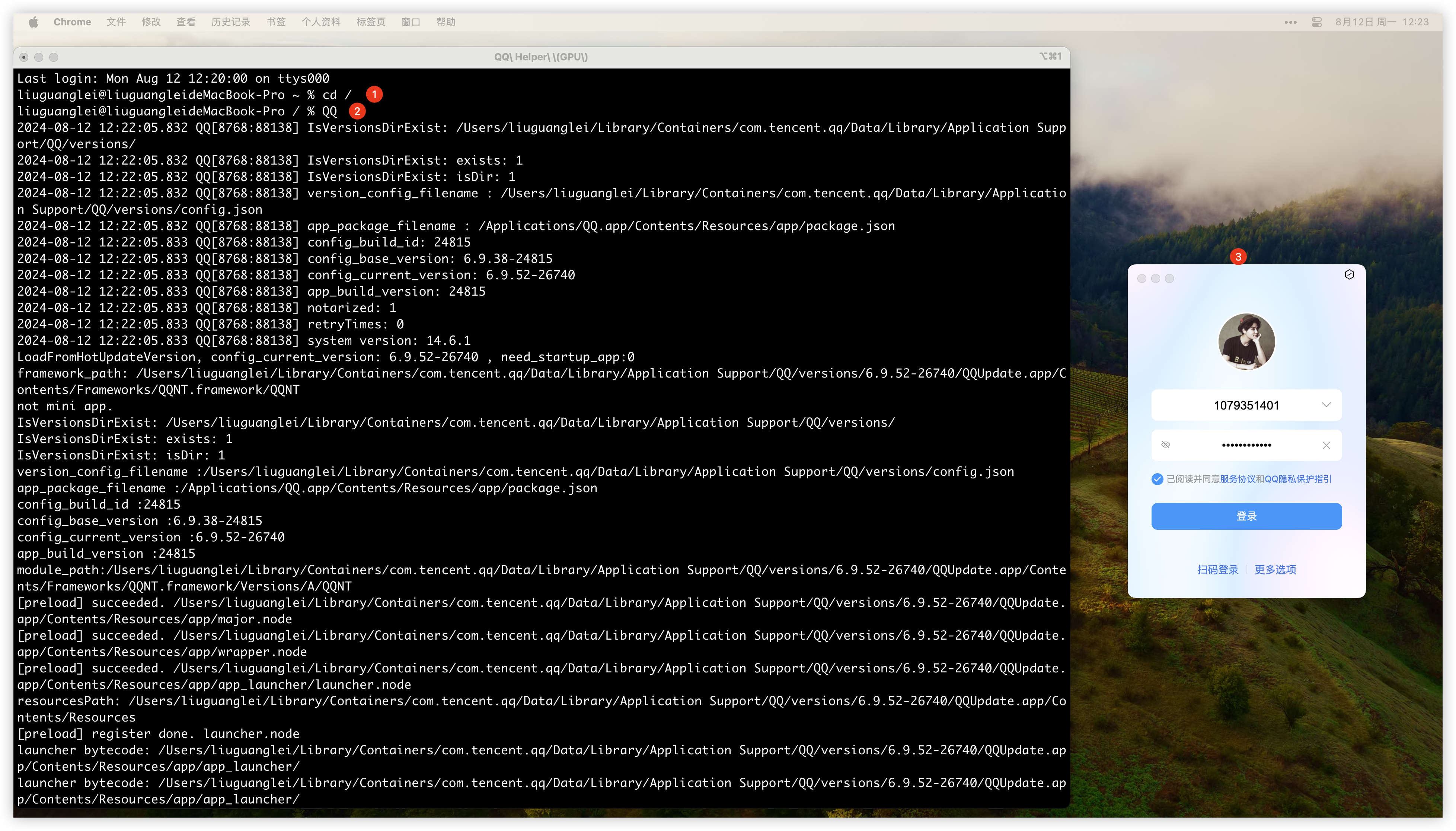
Task: Open the Control Center icon in menu bar
Action: pyautogui.click(x=1317, y=22)
